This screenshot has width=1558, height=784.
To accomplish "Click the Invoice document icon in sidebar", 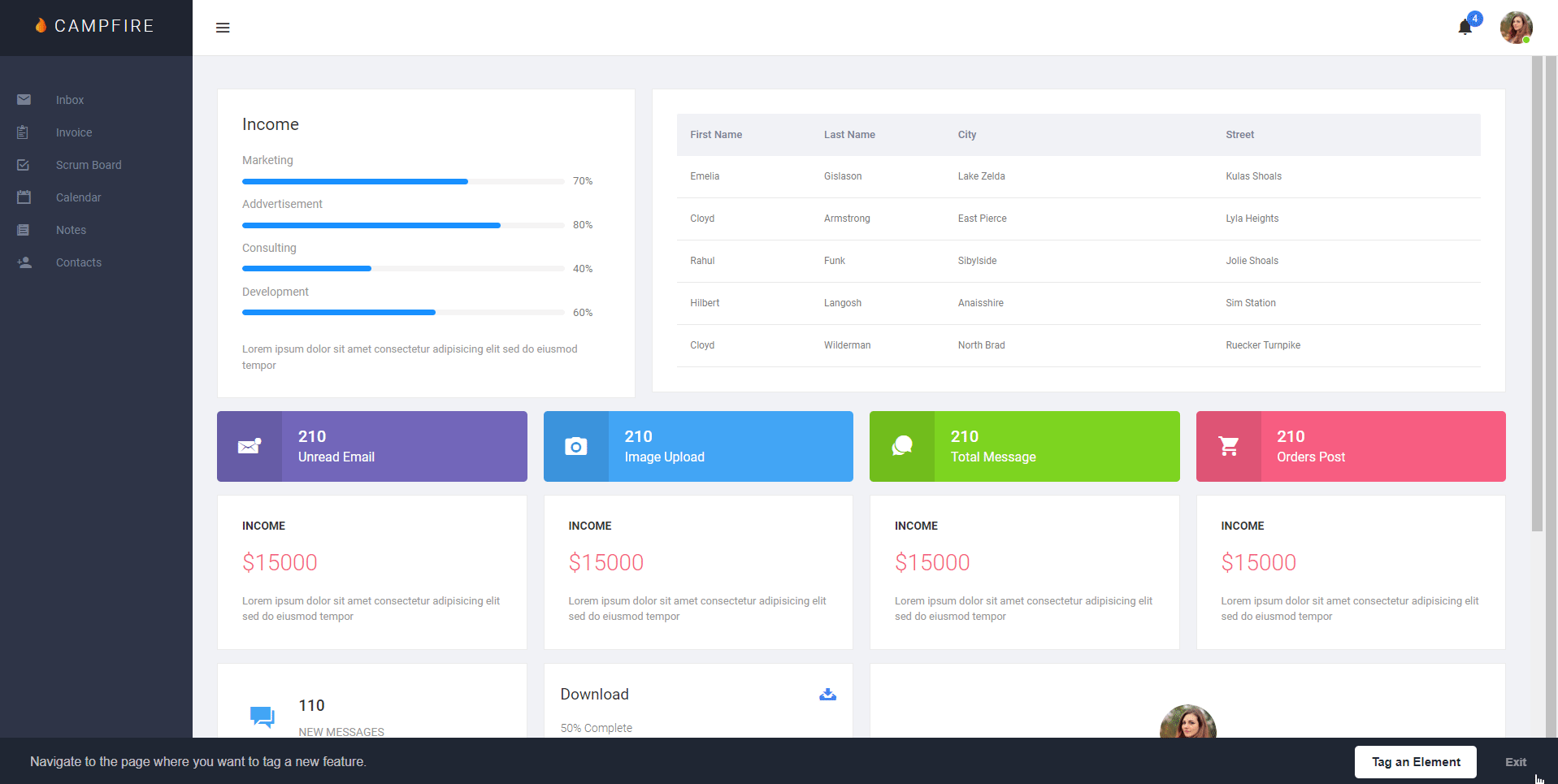I will (x=24, y=132).
